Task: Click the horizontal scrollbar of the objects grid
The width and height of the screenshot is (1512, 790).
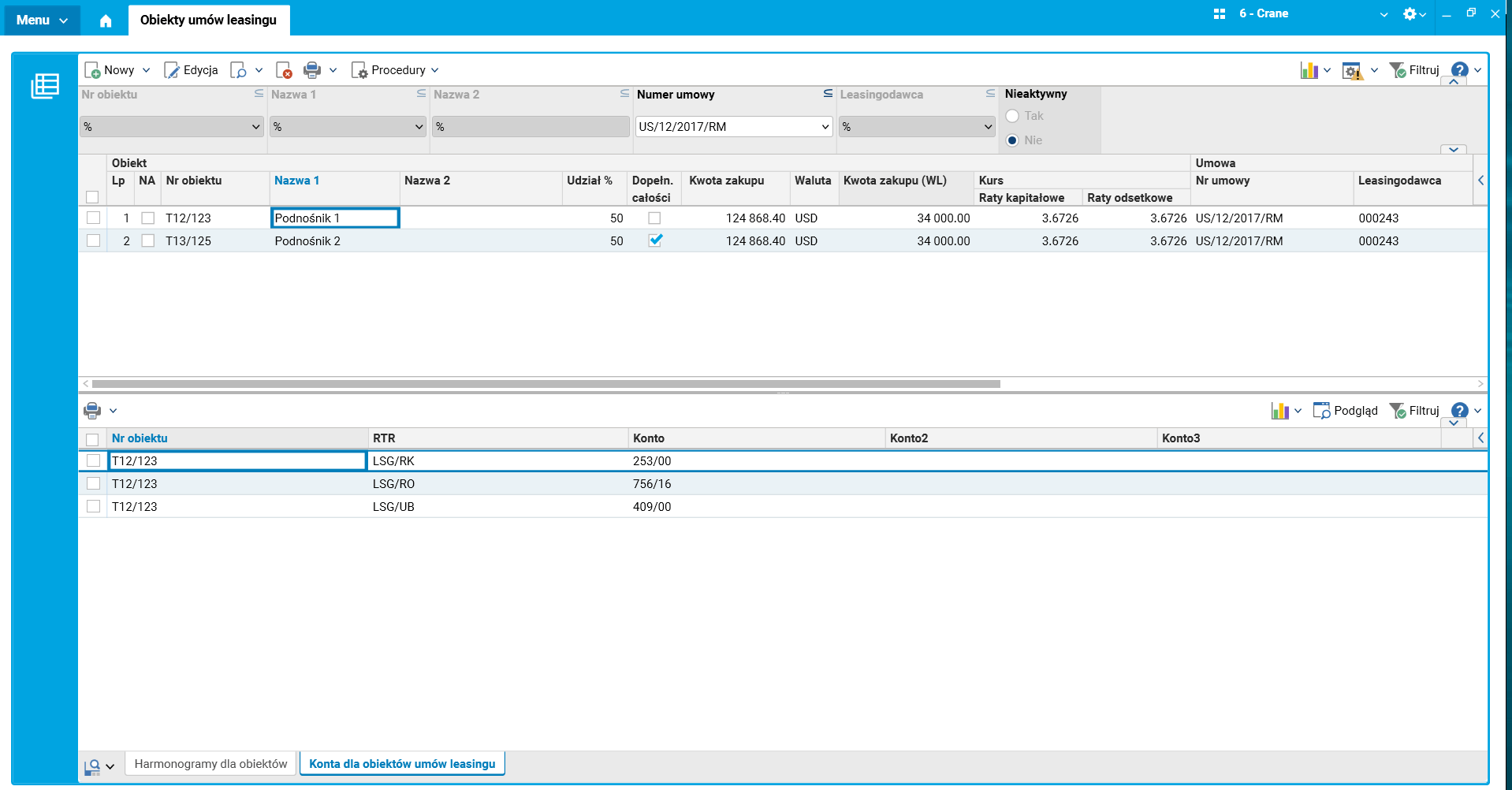Action: point(546,384)
